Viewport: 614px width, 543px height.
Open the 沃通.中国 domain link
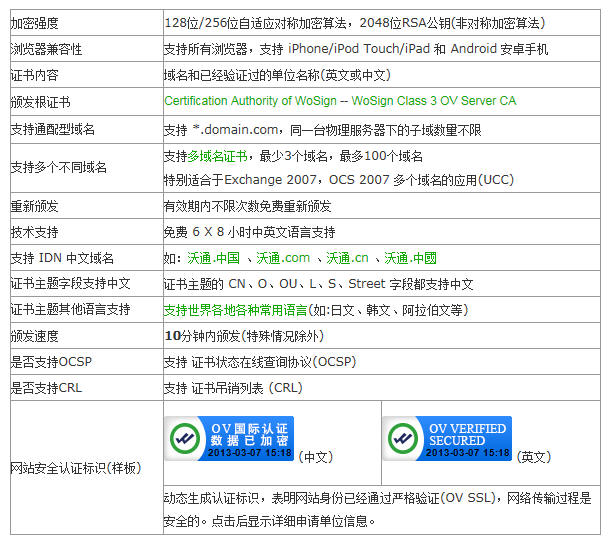pyautogui.click(x=213, y=258)
